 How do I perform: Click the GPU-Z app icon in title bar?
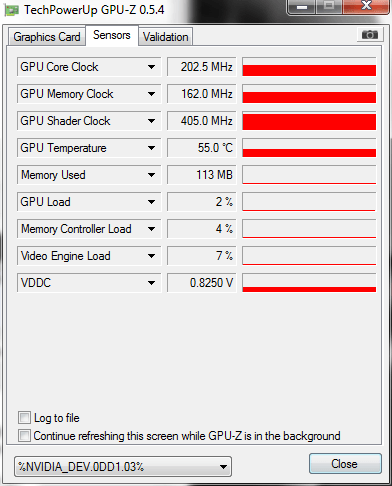[12, 10]
